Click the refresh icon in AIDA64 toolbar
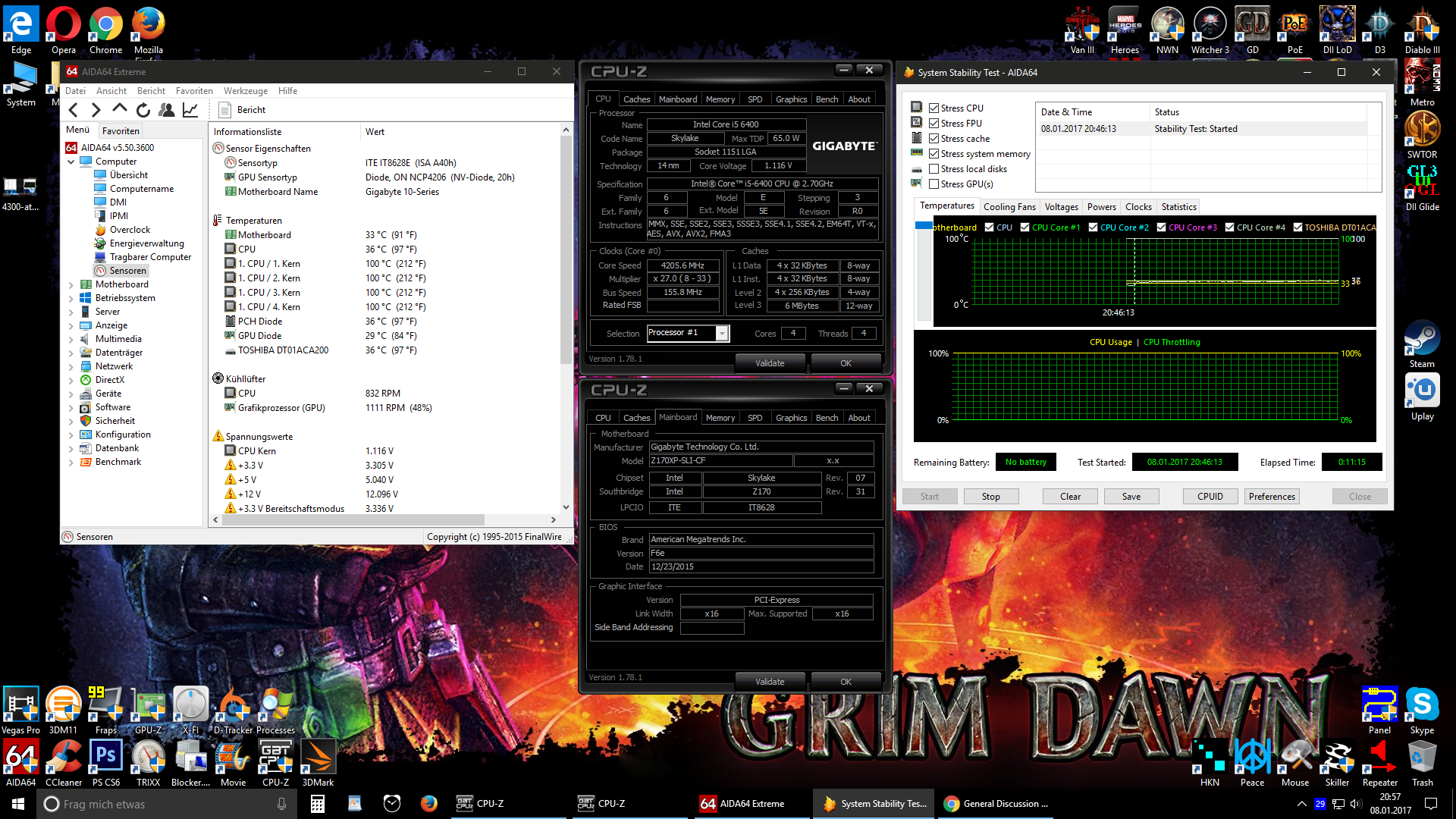 143,111
